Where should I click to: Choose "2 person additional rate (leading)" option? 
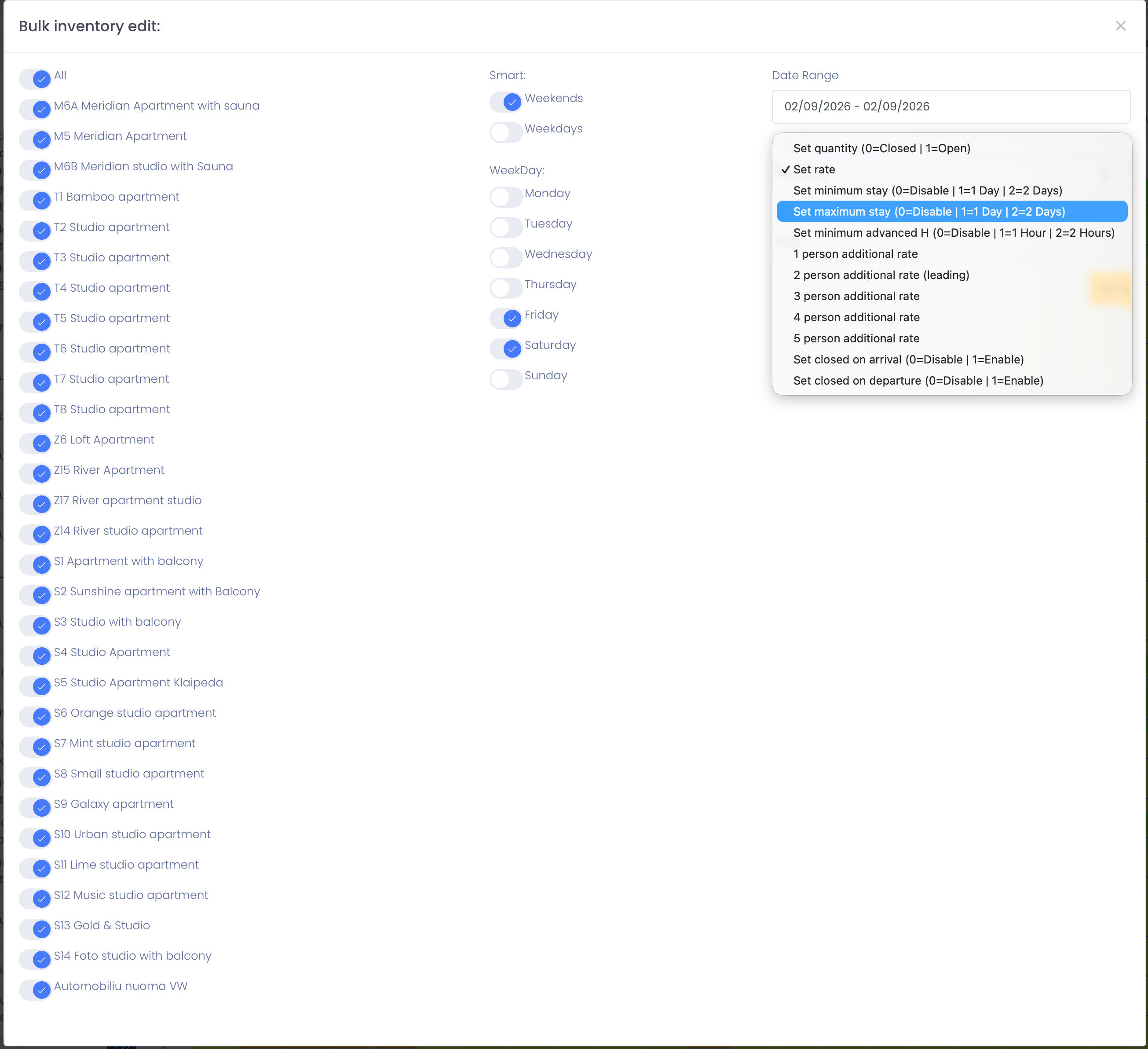(x=881, y=275)
